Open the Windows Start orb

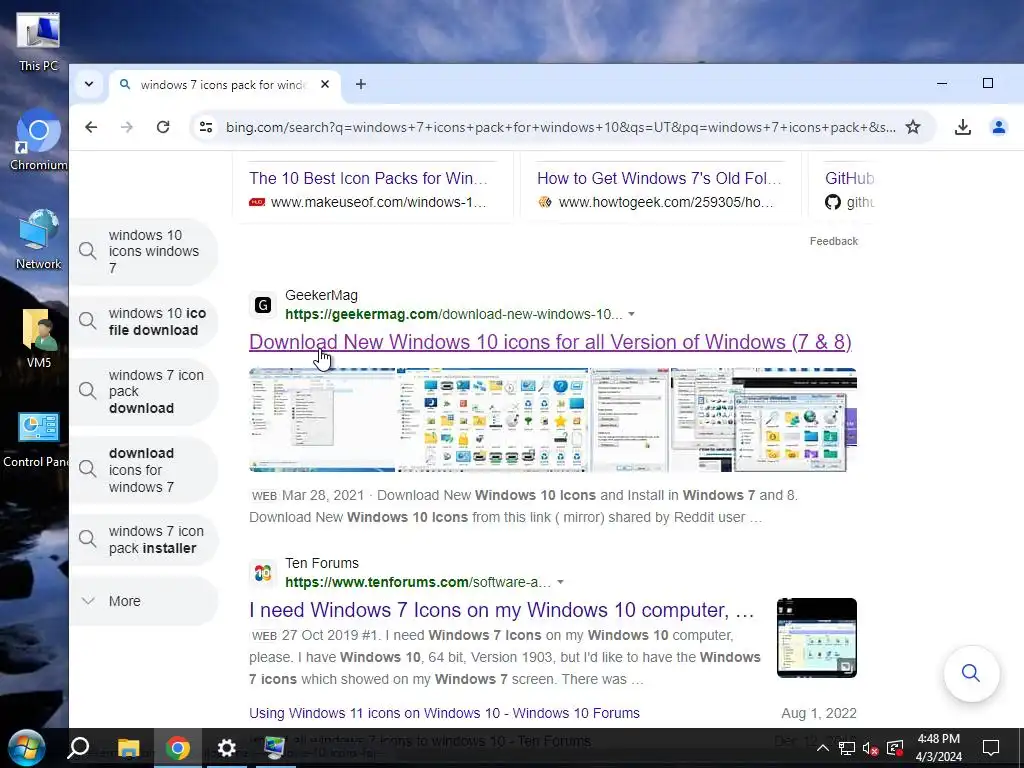coord(26,748)
